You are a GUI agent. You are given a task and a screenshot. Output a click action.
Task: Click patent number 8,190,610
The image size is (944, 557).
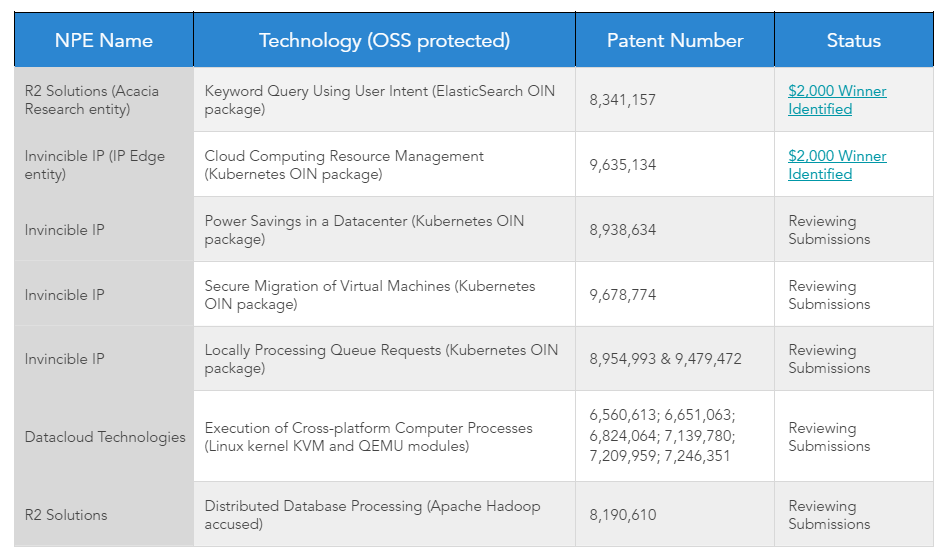pos(623,515)
